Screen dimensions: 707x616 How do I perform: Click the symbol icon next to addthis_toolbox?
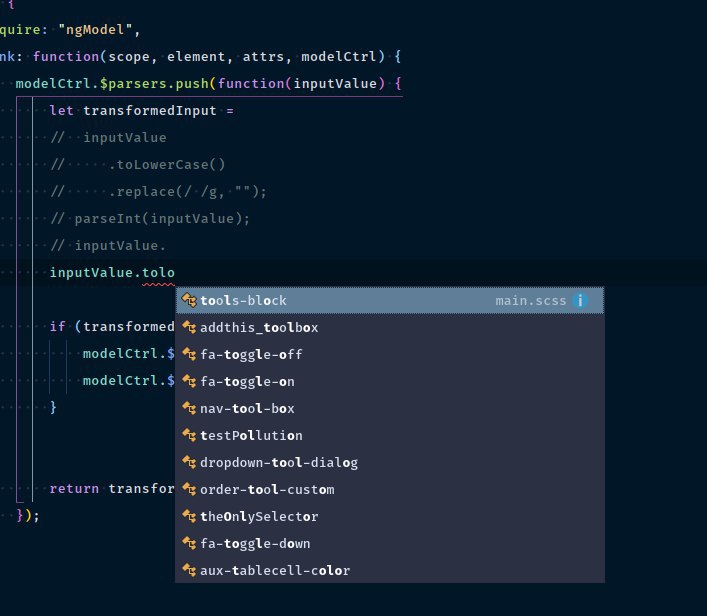(x=189, y=327)
